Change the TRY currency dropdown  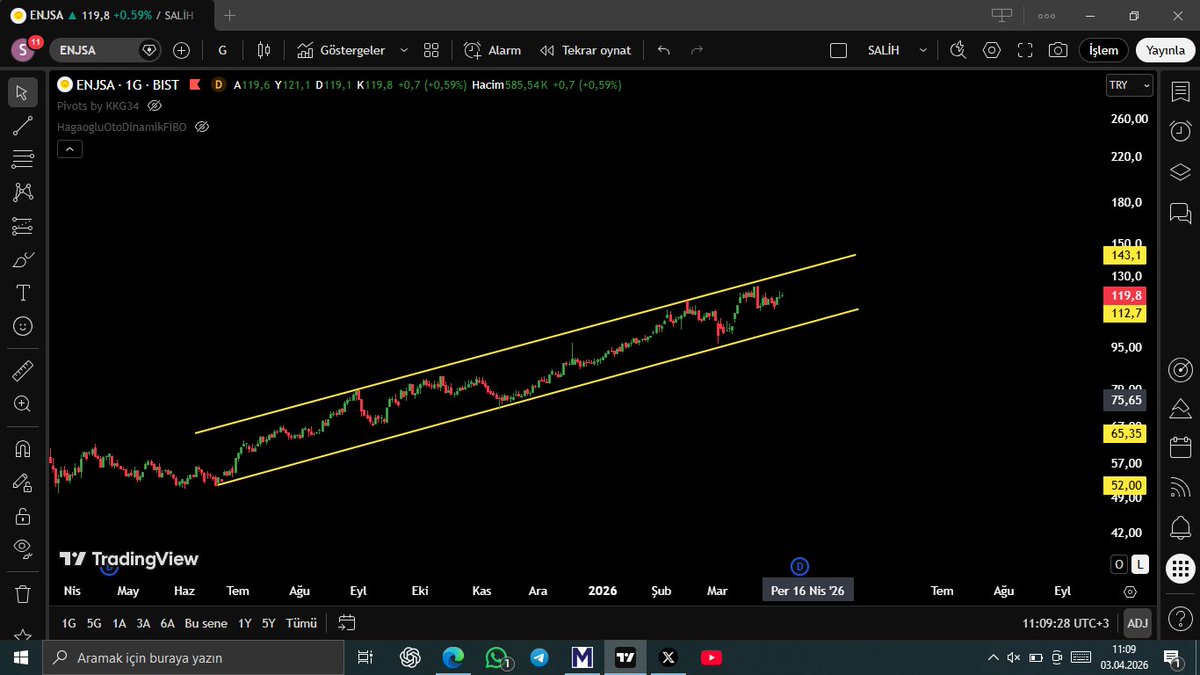click(1128, 86)
